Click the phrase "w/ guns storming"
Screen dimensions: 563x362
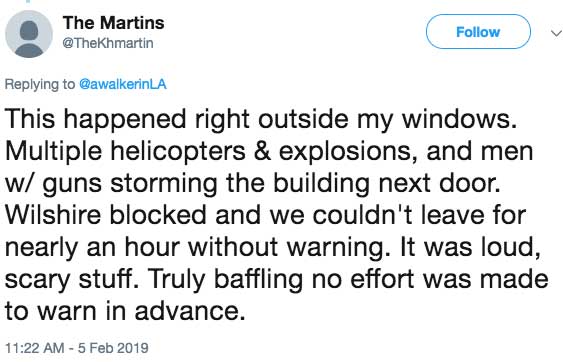coord(111,184)
